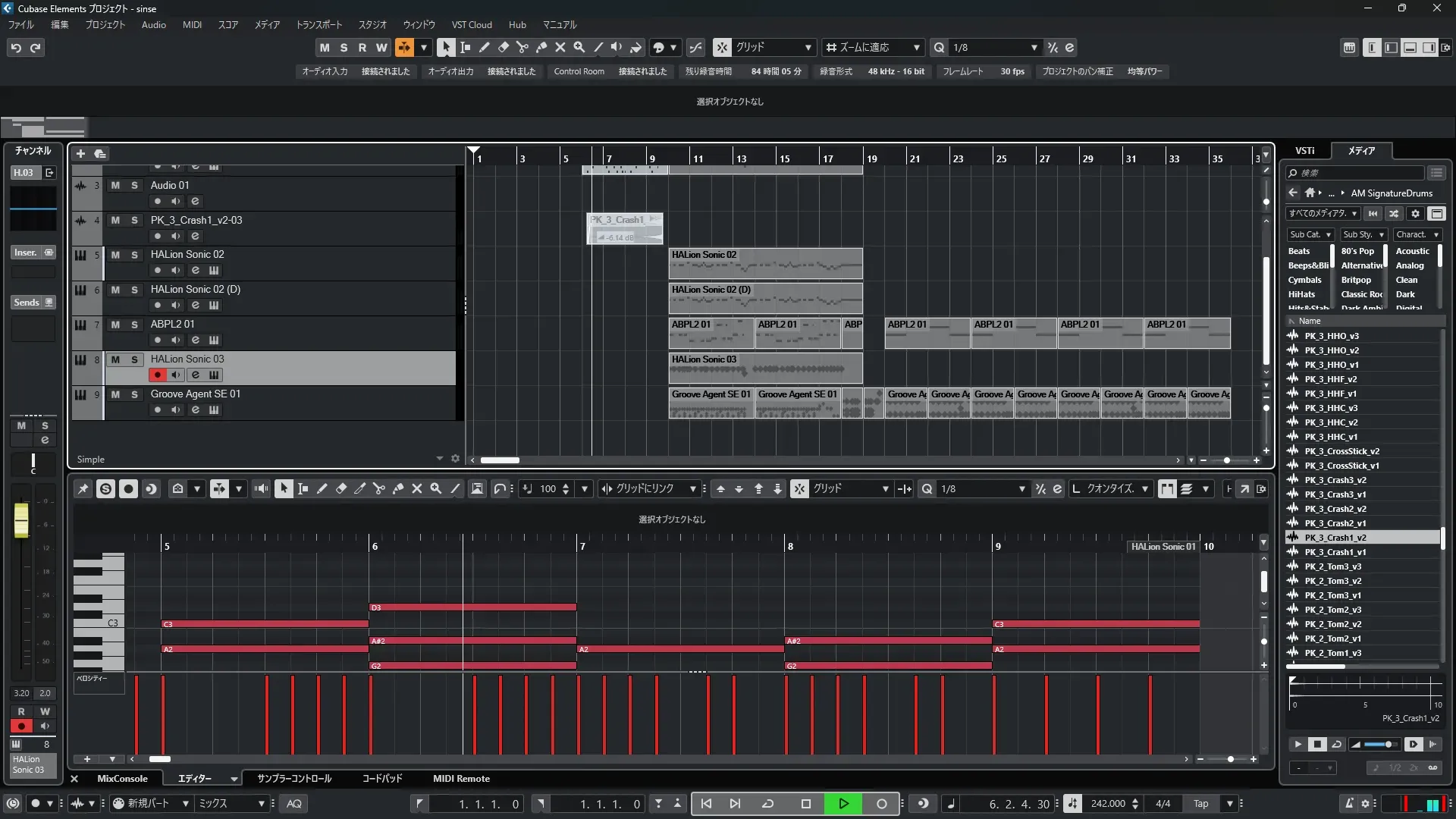Solo the Groove Agent SE 01 track
Viewport: 1456px width, 819px height.
(x=134, y=394)
